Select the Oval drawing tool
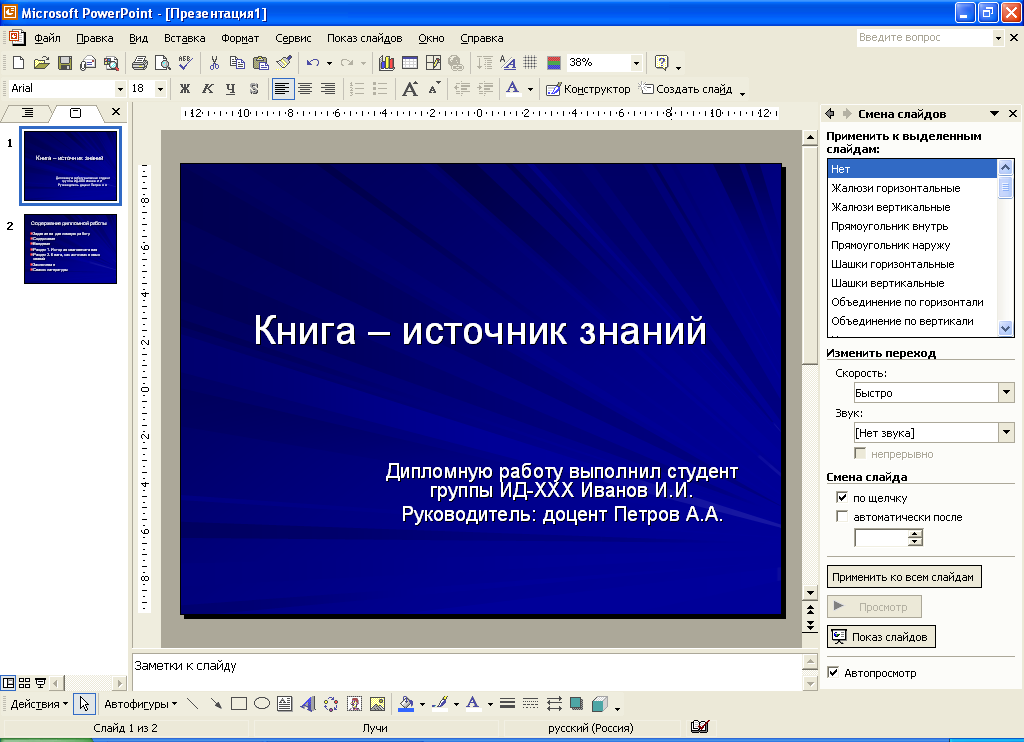Image resolution: width=1024 pixels, height=742 pixels. point(262,703)
